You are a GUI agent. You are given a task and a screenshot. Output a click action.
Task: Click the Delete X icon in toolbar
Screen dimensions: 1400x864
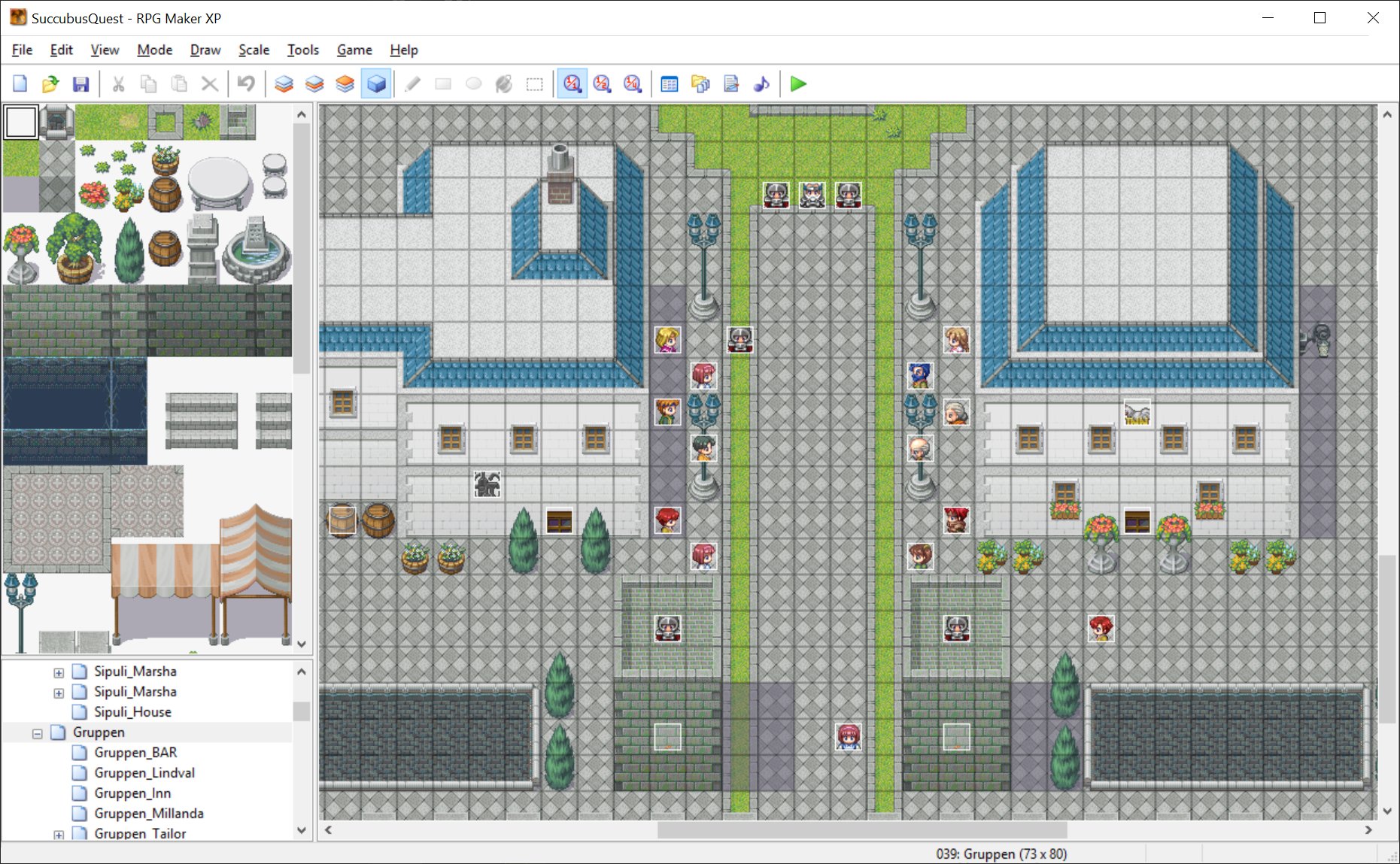click(x=210, y=83)
